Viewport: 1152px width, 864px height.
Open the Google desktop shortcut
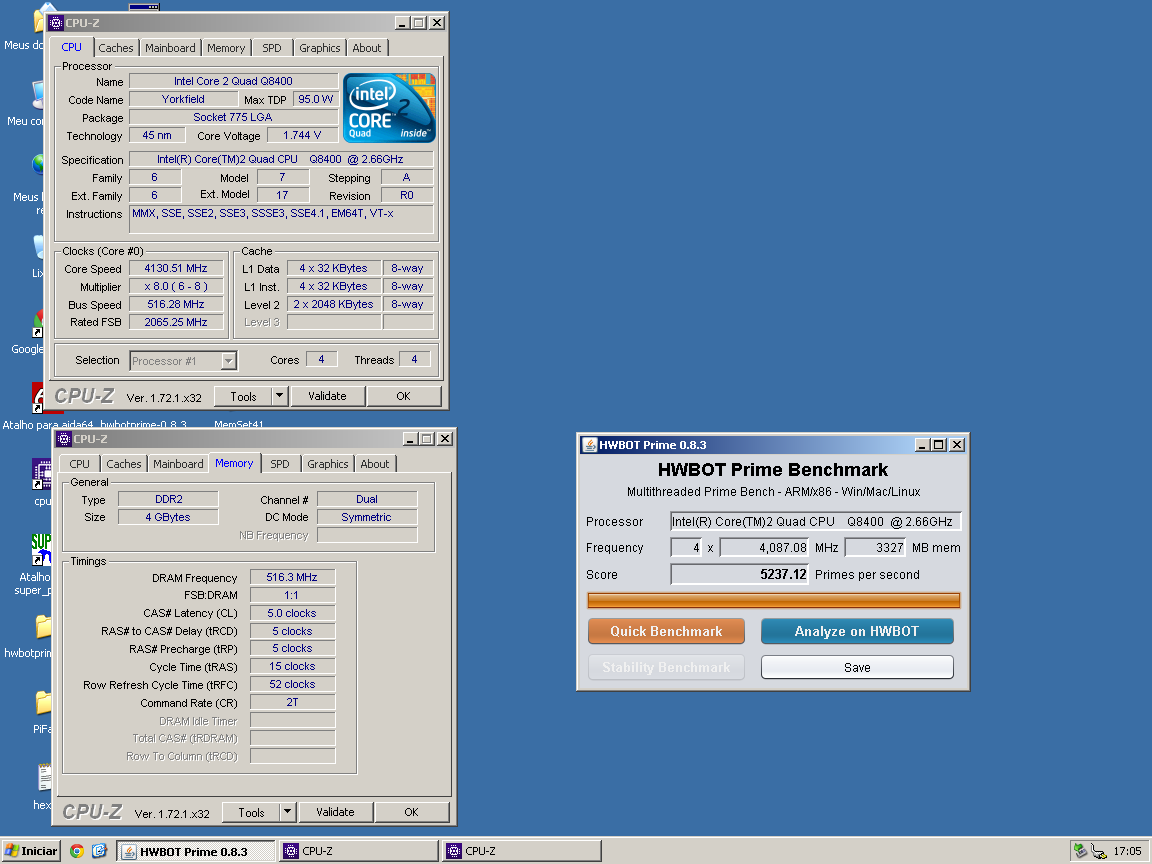[x=38, y=323]
